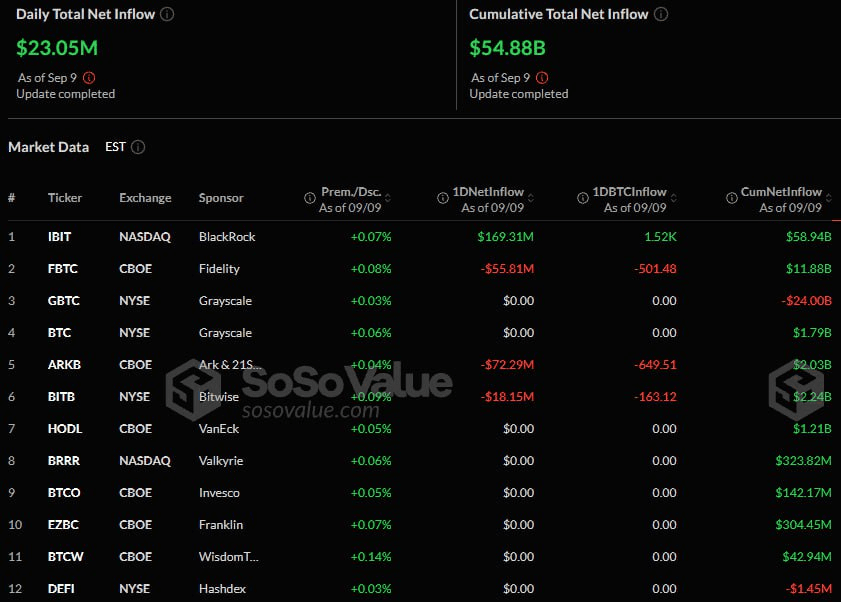The width and height of the screenshot is (841, 602).
Task: Click info icon before CumNetInflow column header
Action: click(732, 198)
